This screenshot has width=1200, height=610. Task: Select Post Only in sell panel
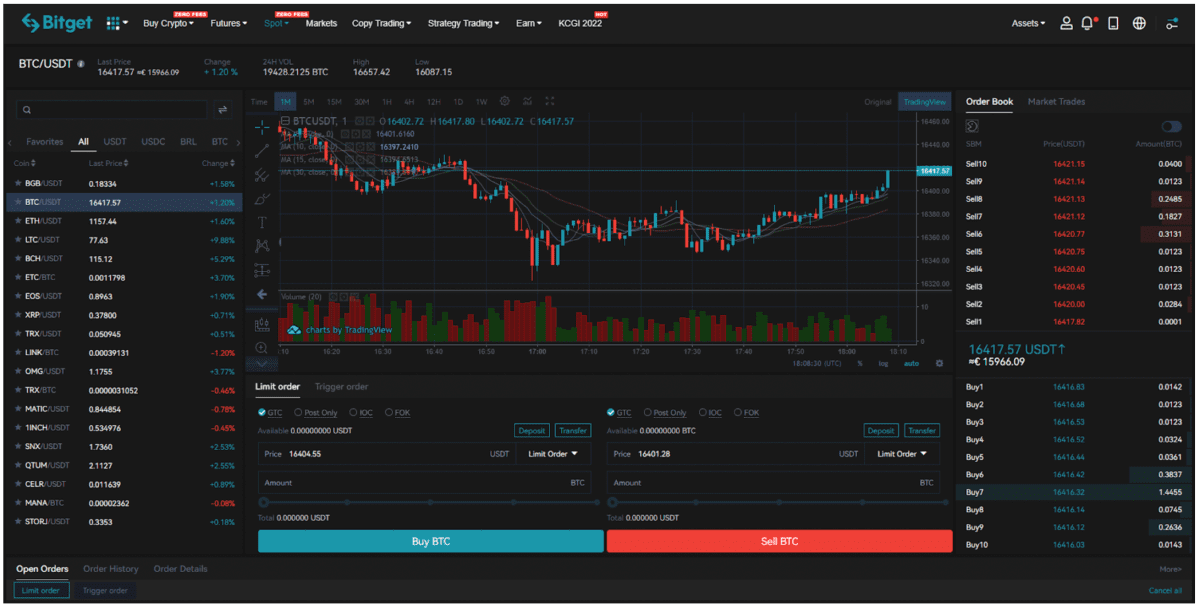[666, 413]
